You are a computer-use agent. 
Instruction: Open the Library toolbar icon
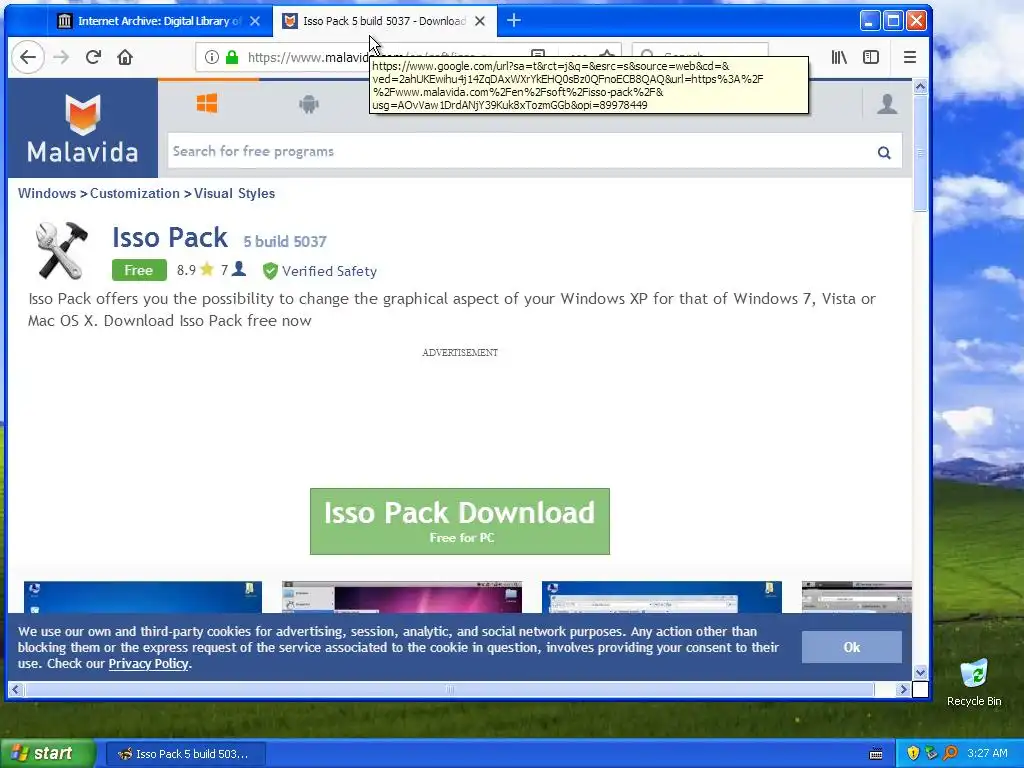point(839,57)
